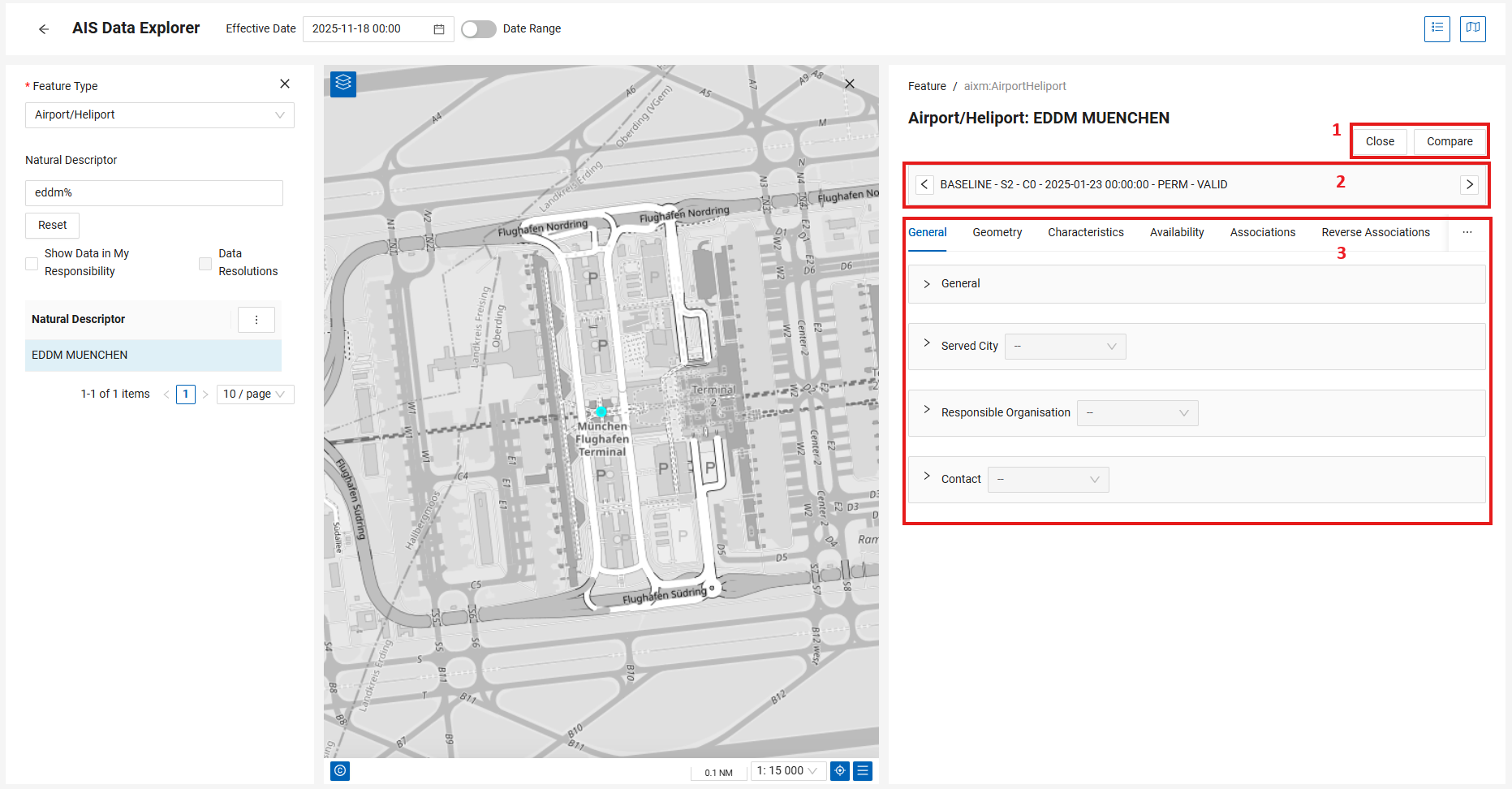Click the back arrow beside AIS Data Explorer
Viewport: 1512px width, 789px height.
[x=44, y=29]
